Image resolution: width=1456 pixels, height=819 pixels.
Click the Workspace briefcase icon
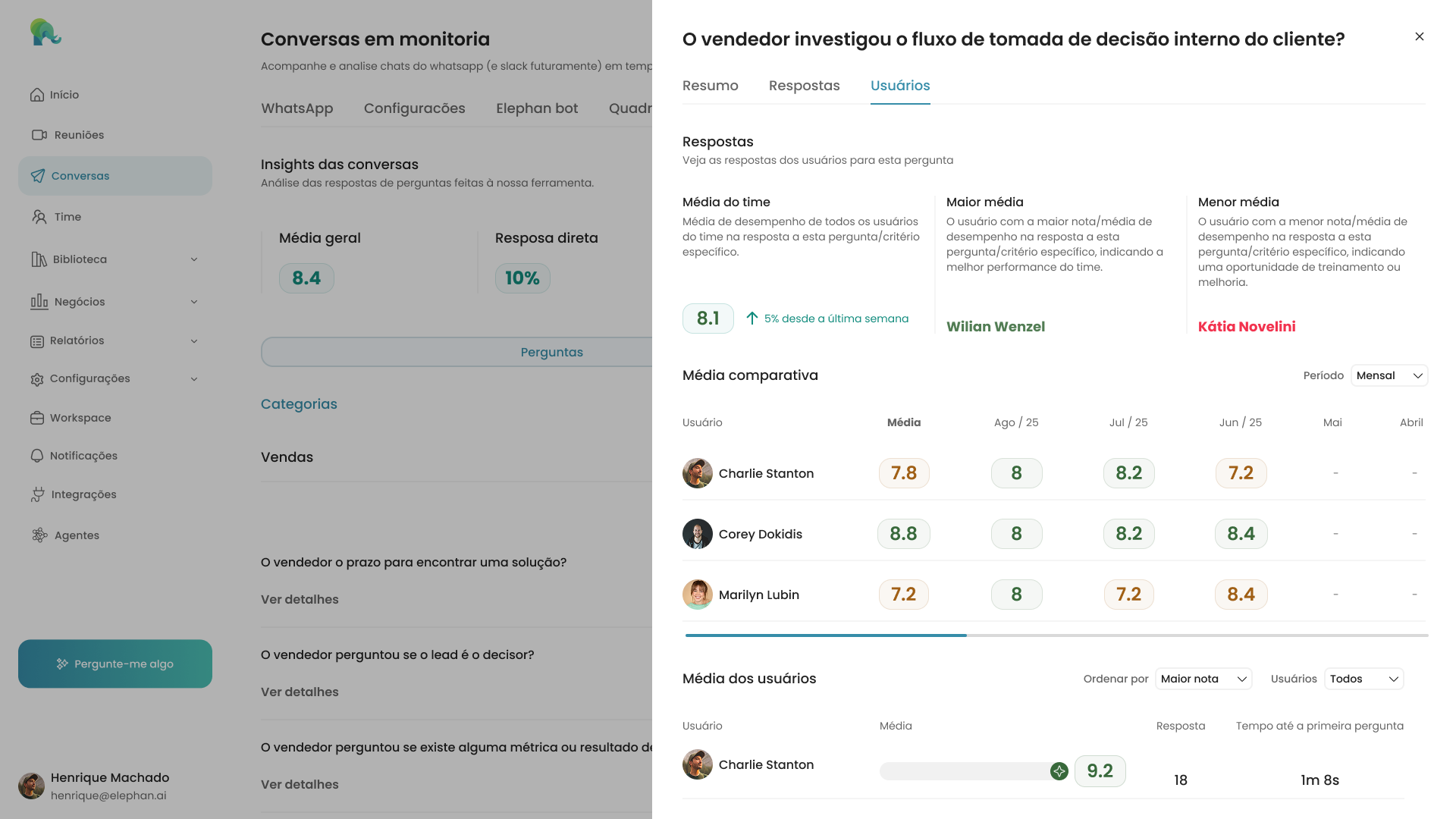37,418
